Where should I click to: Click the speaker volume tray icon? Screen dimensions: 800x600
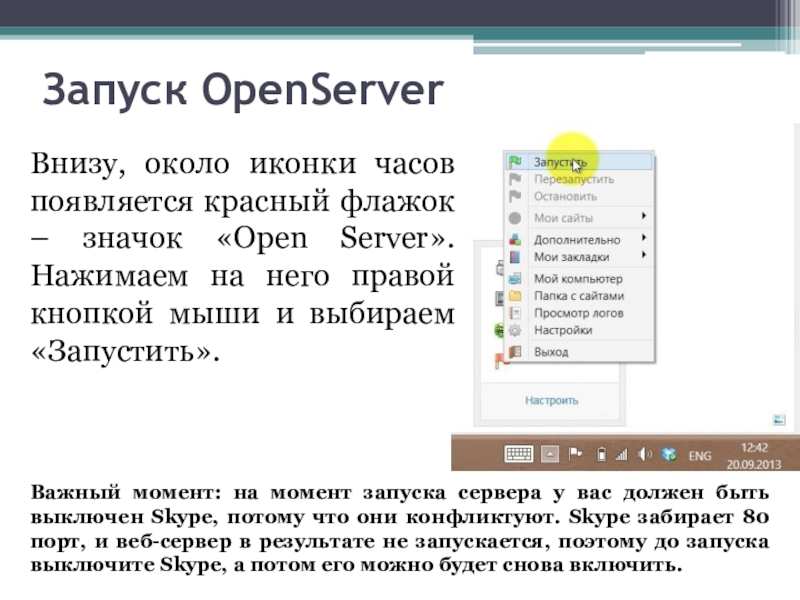(645, 455)
